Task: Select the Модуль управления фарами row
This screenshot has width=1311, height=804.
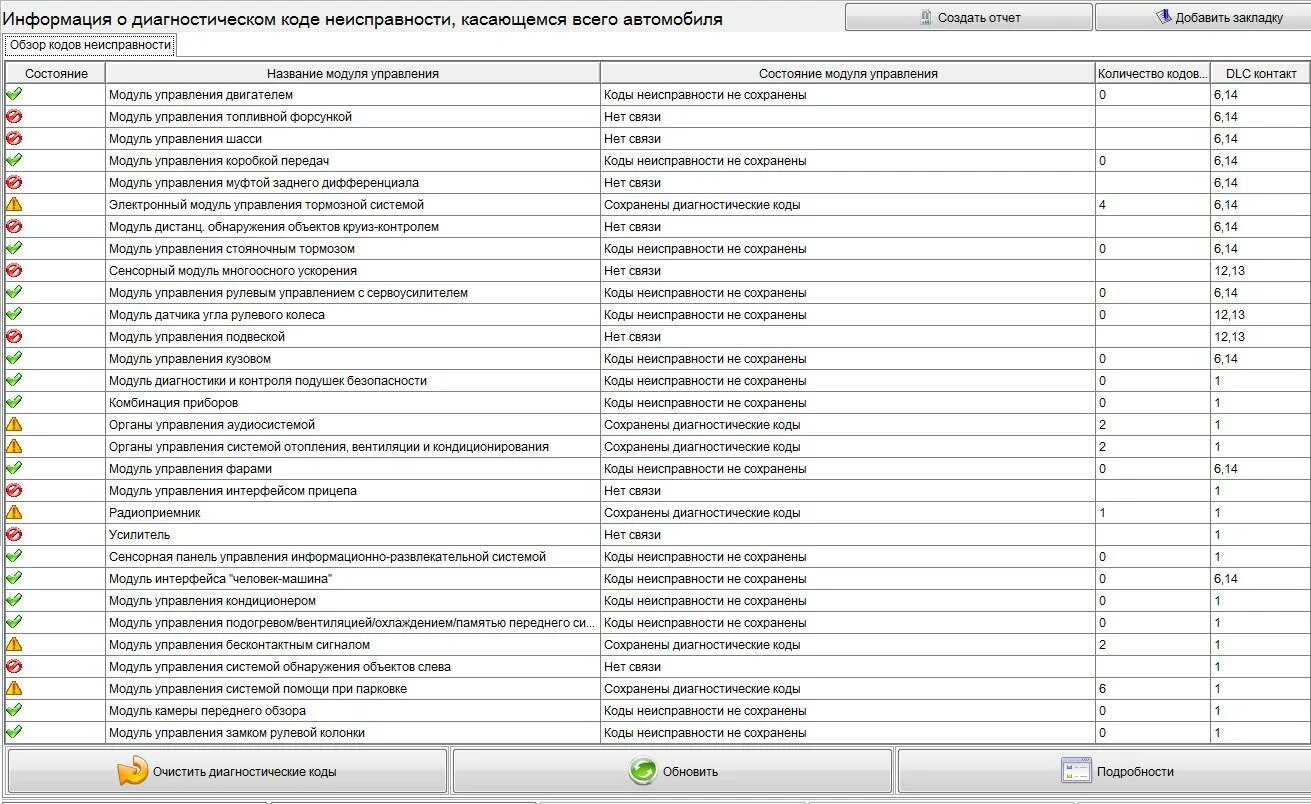Action: point(657,468)
